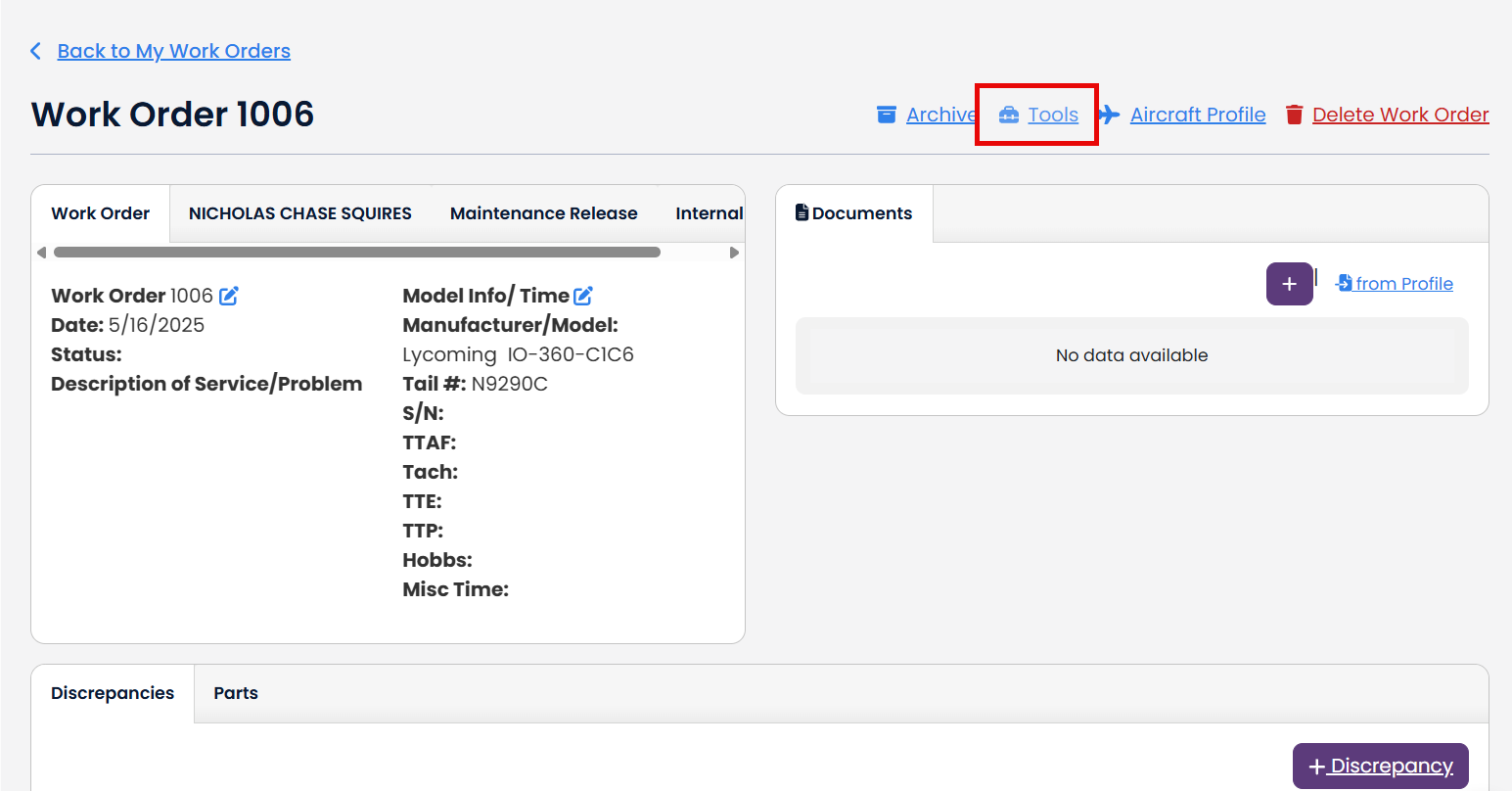
Task: Click the right arrow of the horizontal scrollbar
Action: click(734, 252)
